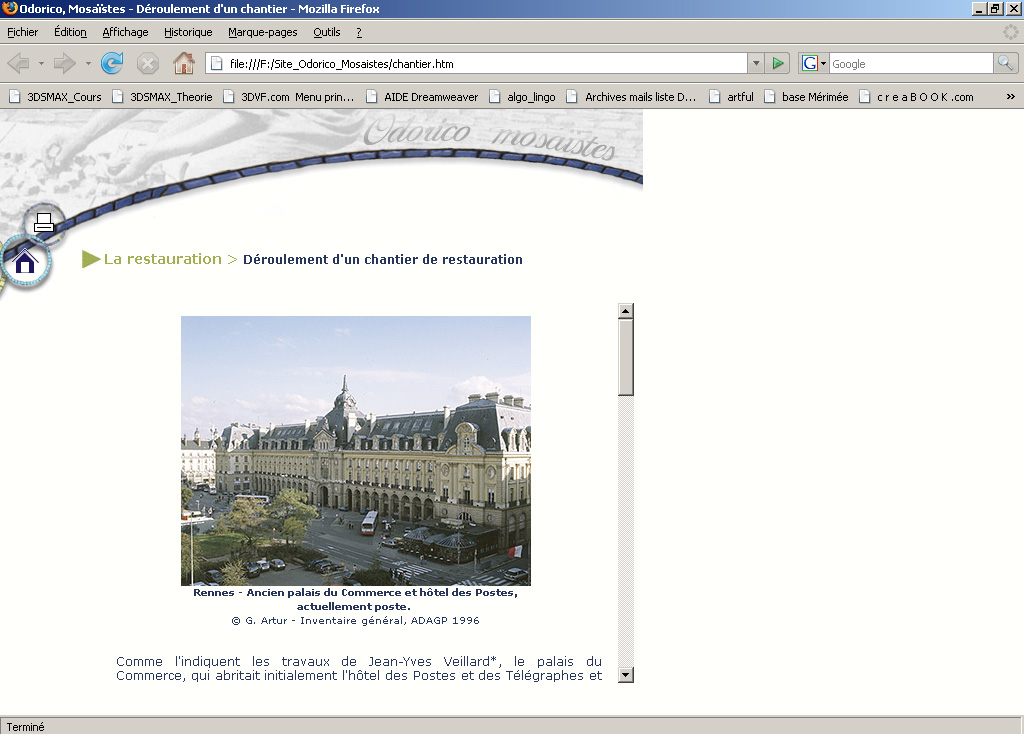The image size is (1024, 734).
Task: Expand the address bar URL dropdown
Action: click(756, 63)
